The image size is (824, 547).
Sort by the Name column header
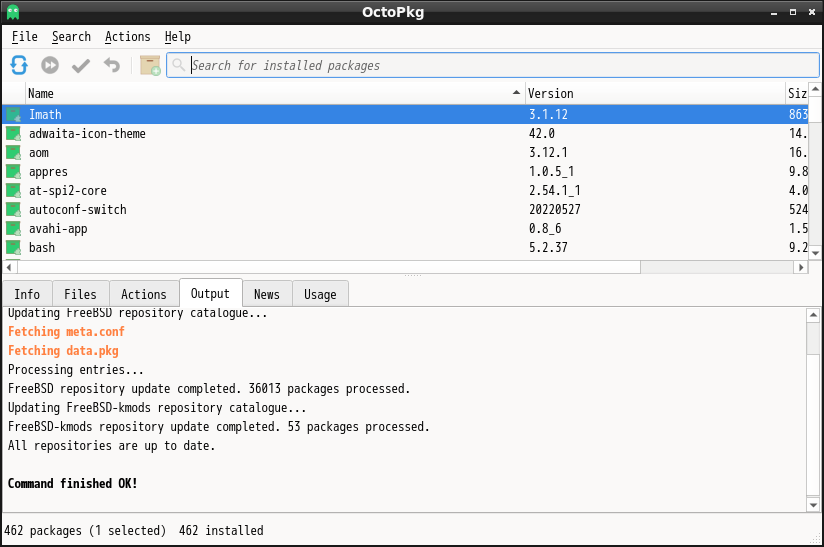[275, 94]
